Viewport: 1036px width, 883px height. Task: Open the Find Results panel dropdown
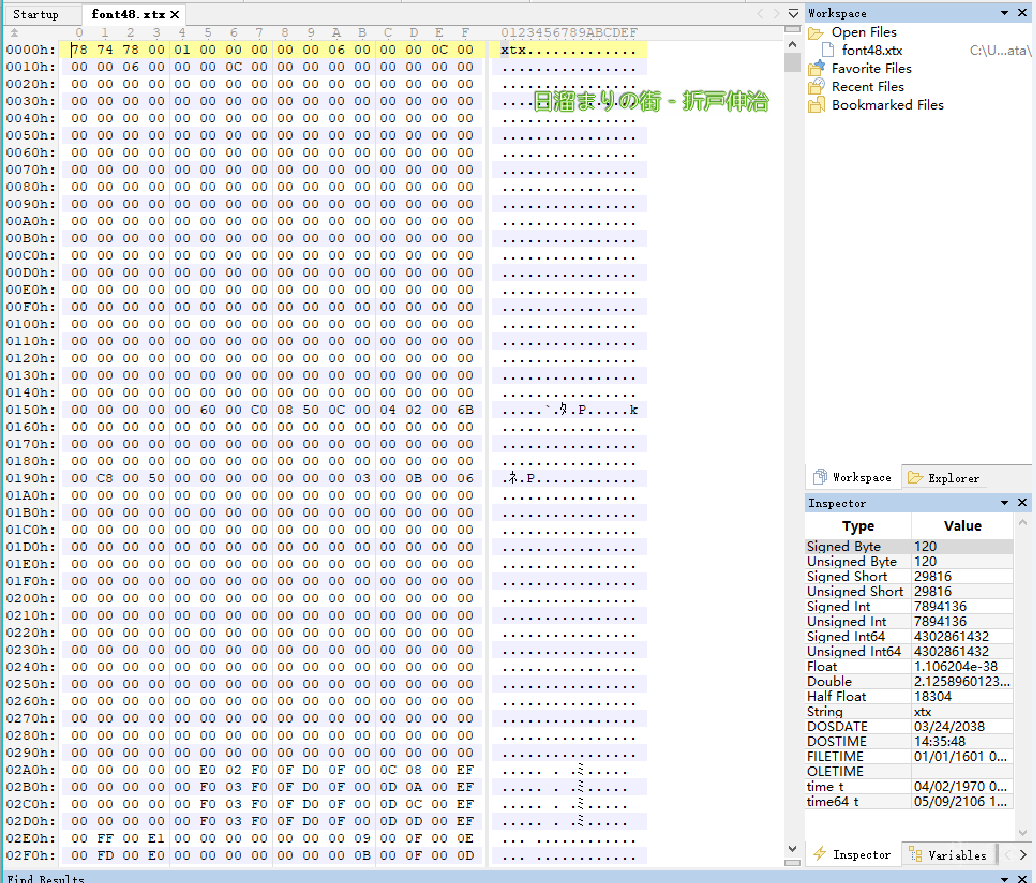pos(1004,878)
